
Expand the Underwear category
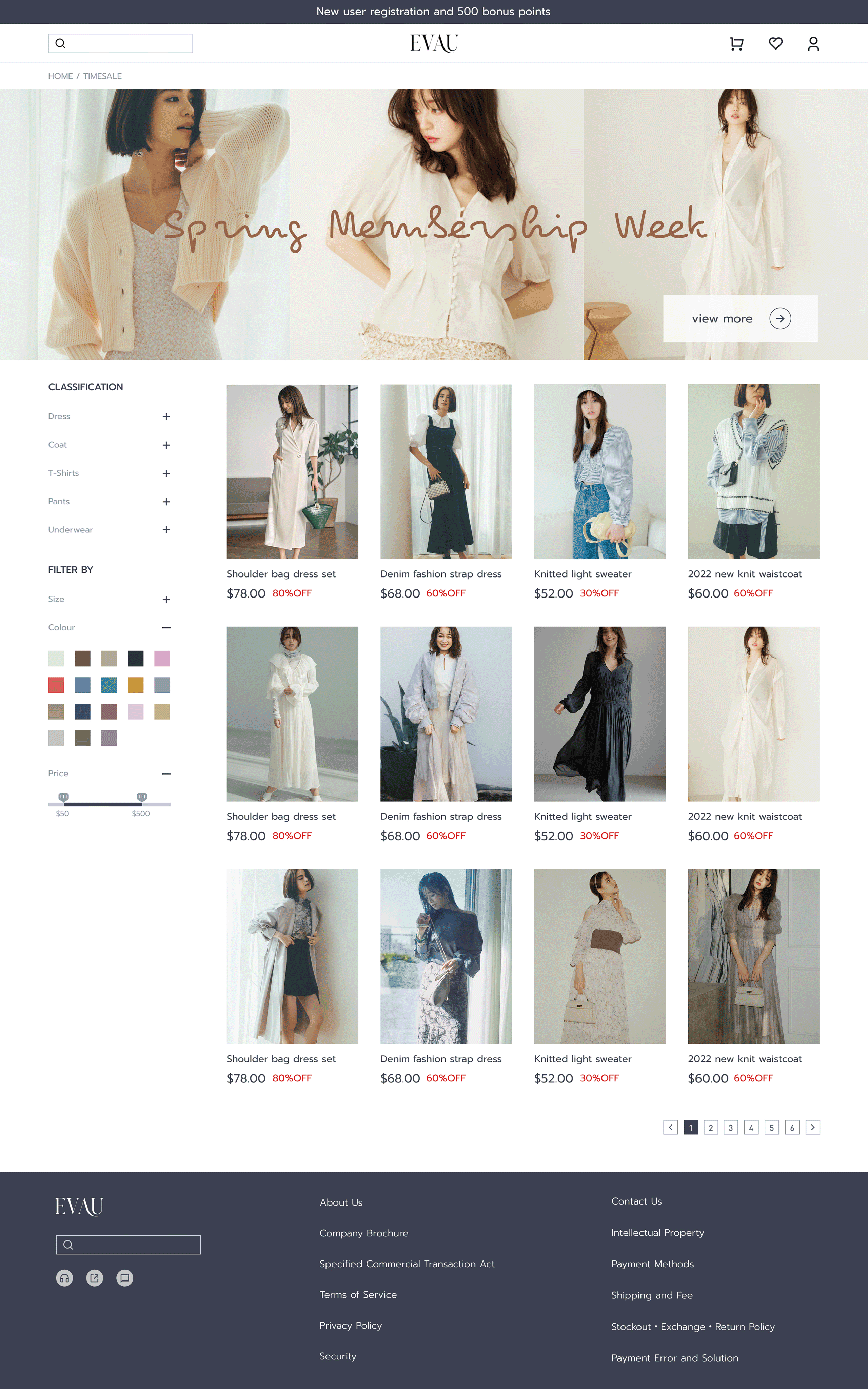[x=166, y=530]
